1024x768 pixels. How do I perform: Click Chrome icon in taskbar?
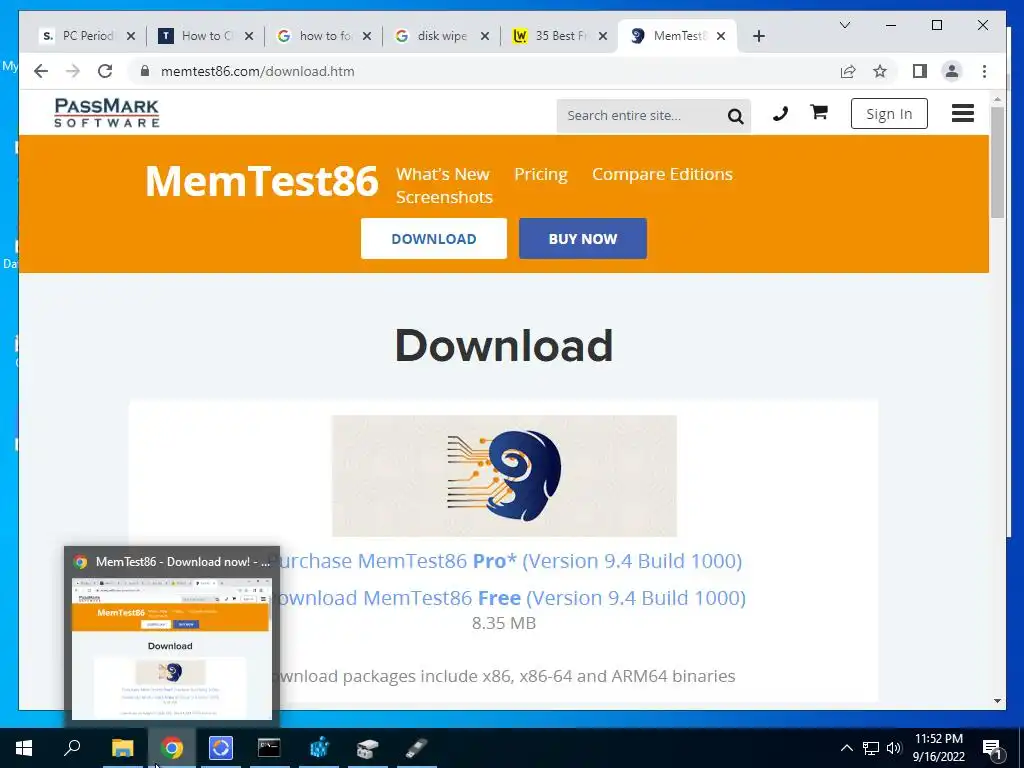pos(172,748)
